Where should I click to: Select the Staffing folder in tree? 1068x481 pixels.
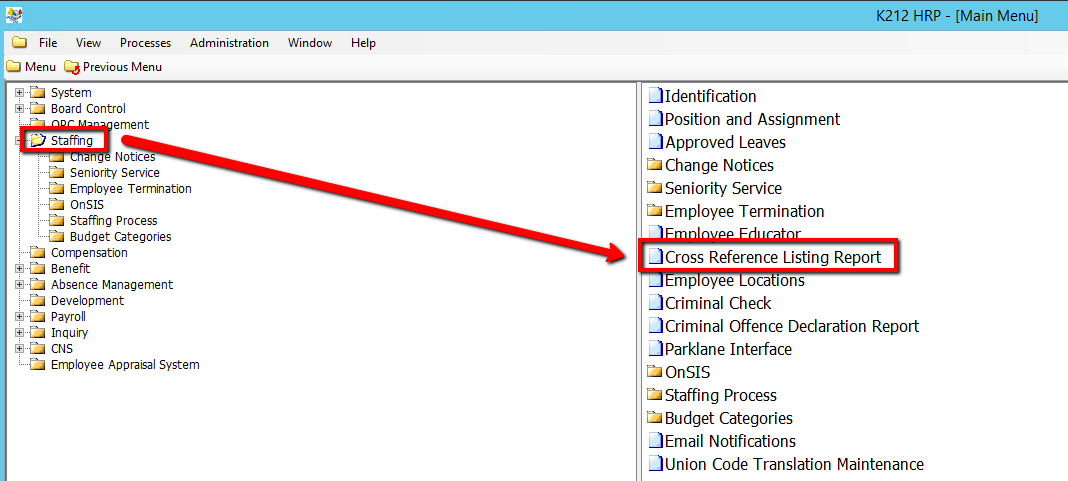point(71,141)
